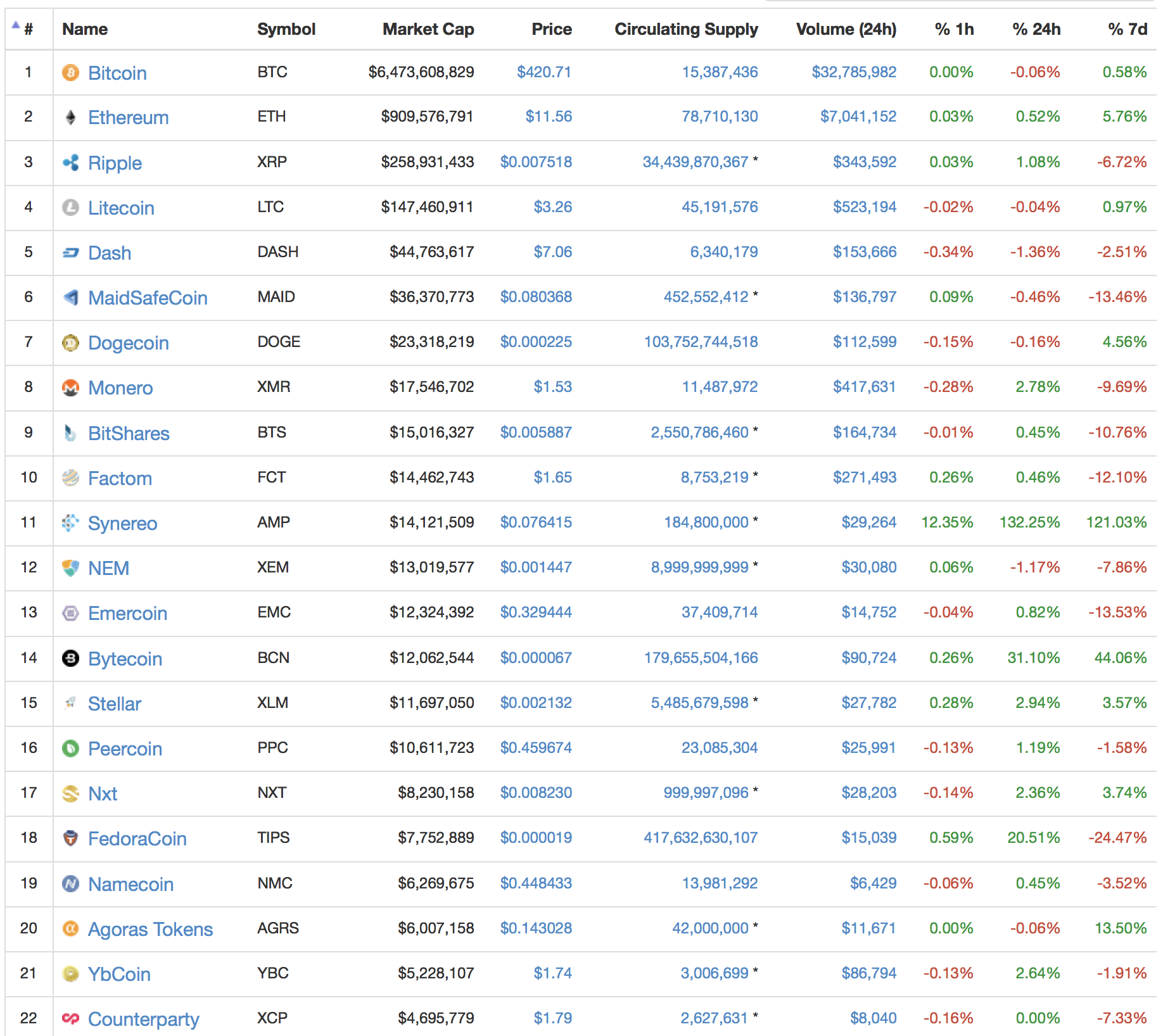The image size is (1163, 1036).
Task: Open the Counterparty name link
Action: coord(143,1019)
